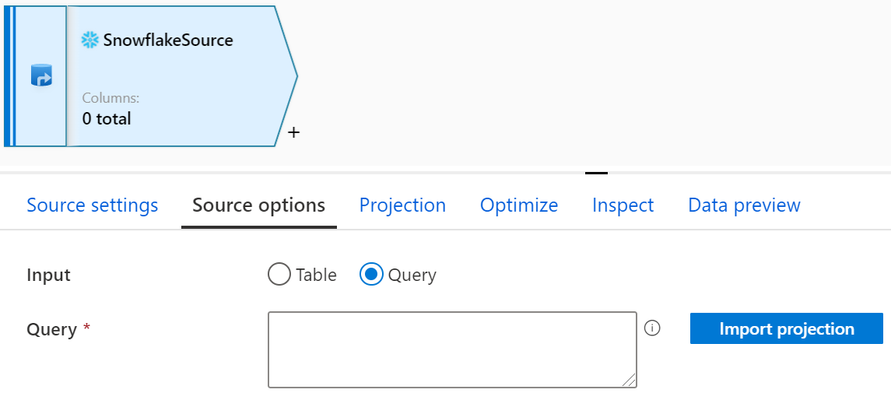Select the SnowflakeSource node title

[x=168, y=40]
